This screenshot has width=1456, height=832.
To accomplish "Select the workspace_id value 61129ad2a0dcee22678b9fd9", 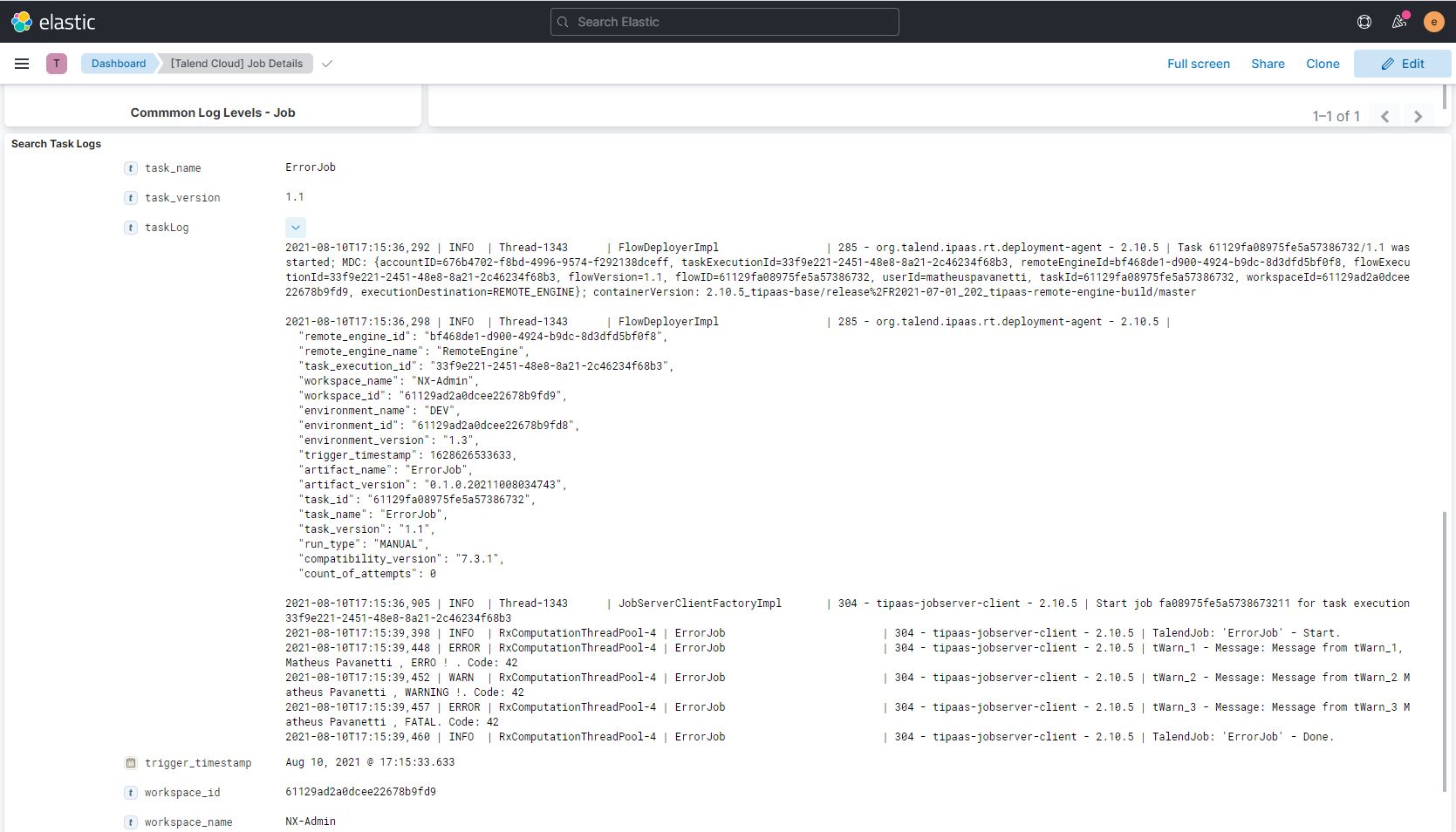I will [x=360, y=792].
